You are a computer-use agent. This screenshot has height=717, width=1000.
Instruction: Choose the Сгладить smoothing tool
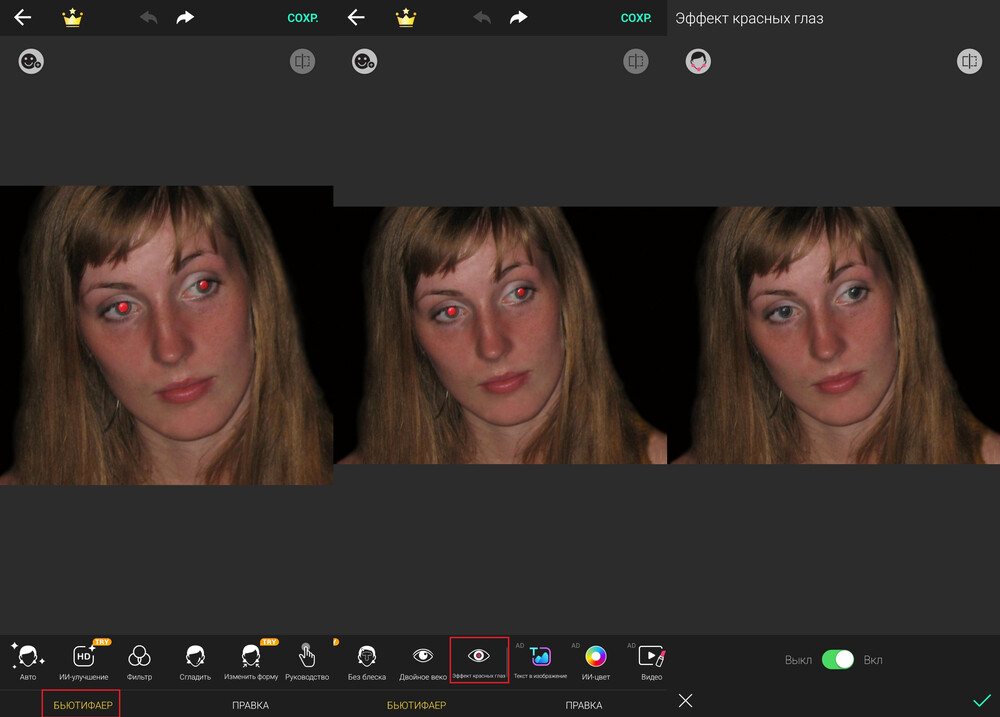(195, 659)
